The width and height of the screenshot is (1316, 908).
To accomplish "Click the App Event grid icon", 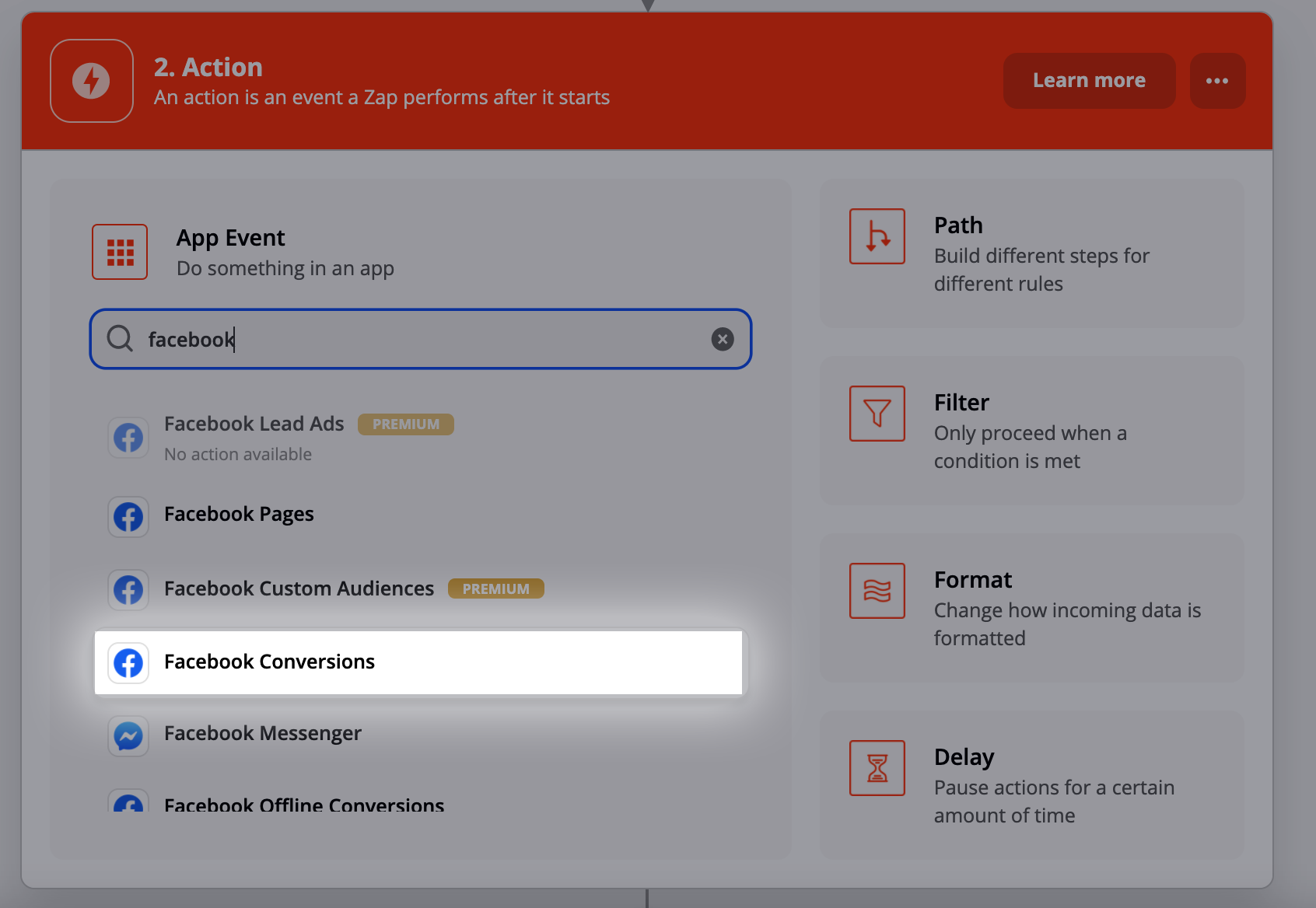I will point(120,252).
